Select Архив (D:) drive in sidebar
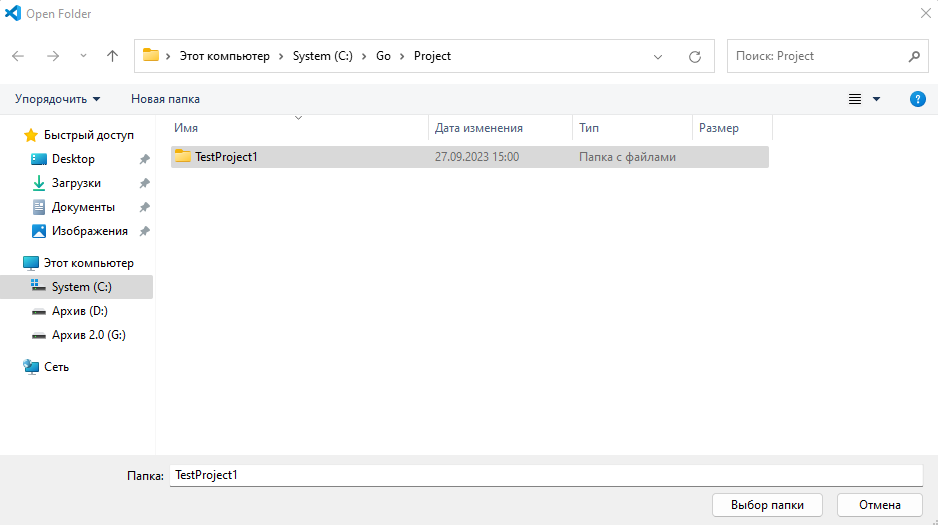 79,311
